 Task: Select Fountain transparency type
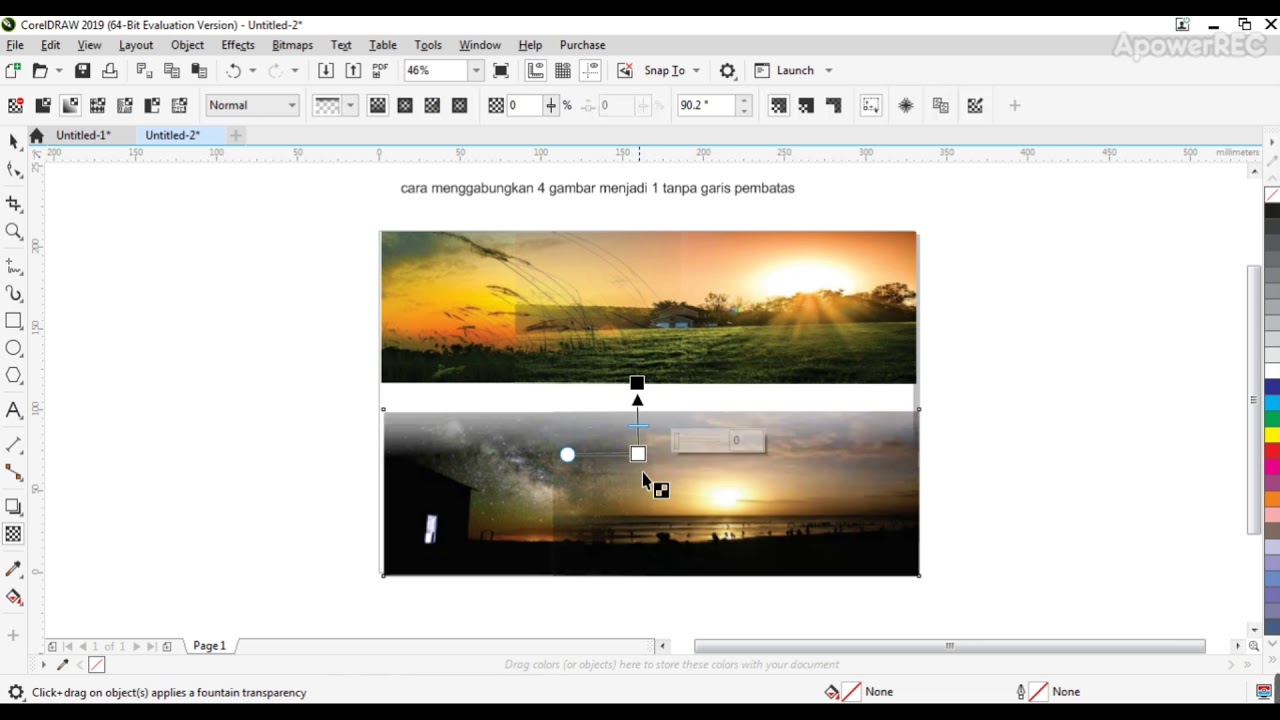pyautogui.click(x=70, y=105)
